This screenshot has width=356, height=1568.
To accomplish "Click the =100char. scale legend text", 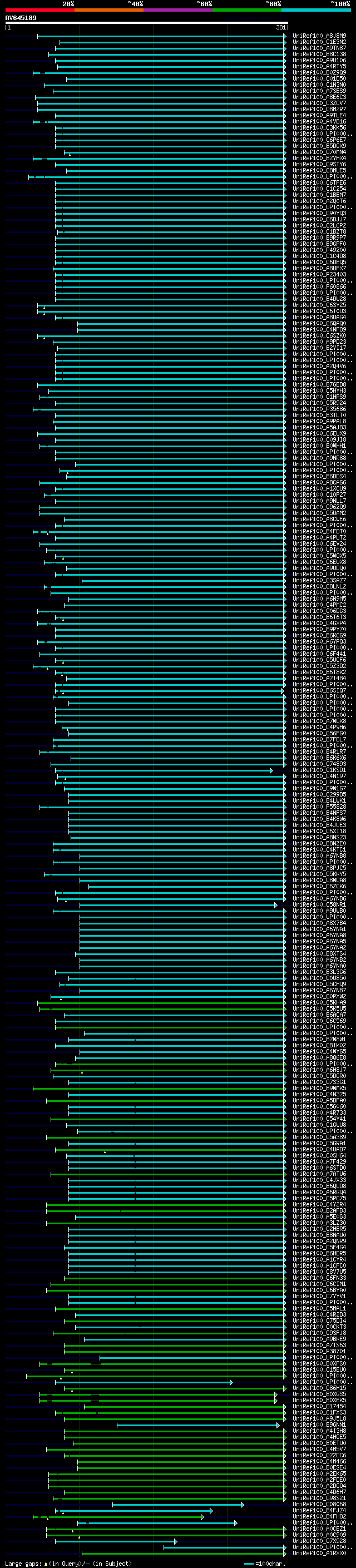I will (270, 1564).
